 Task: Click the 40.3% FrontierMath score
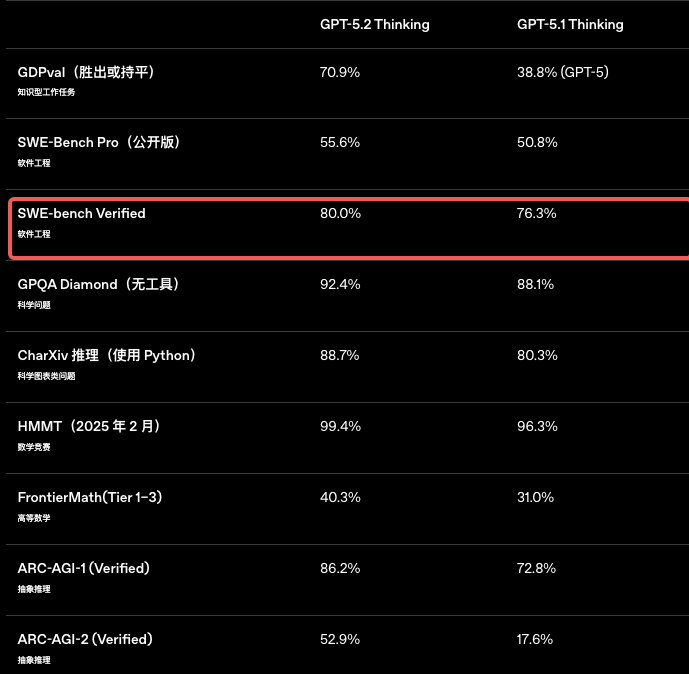(340, 497)
